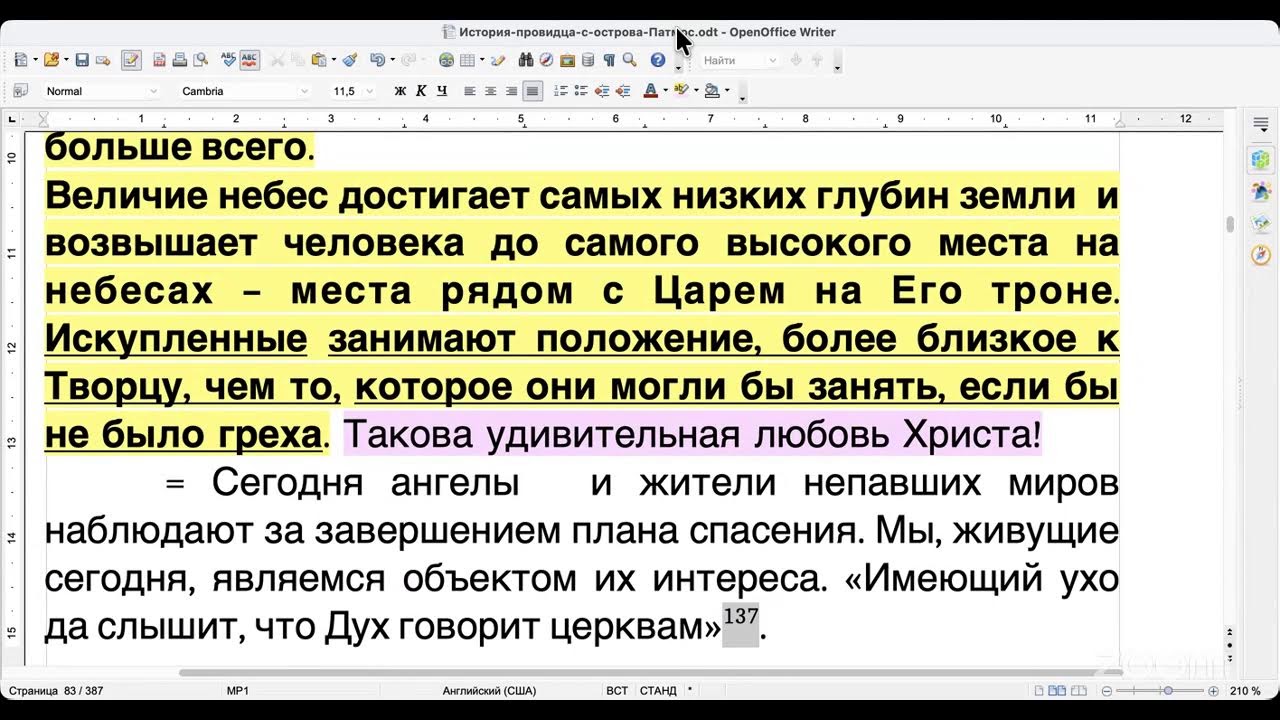Click the Open file folder icon
The width and height of the screenshot is (1280, 720).
[51, 60]
